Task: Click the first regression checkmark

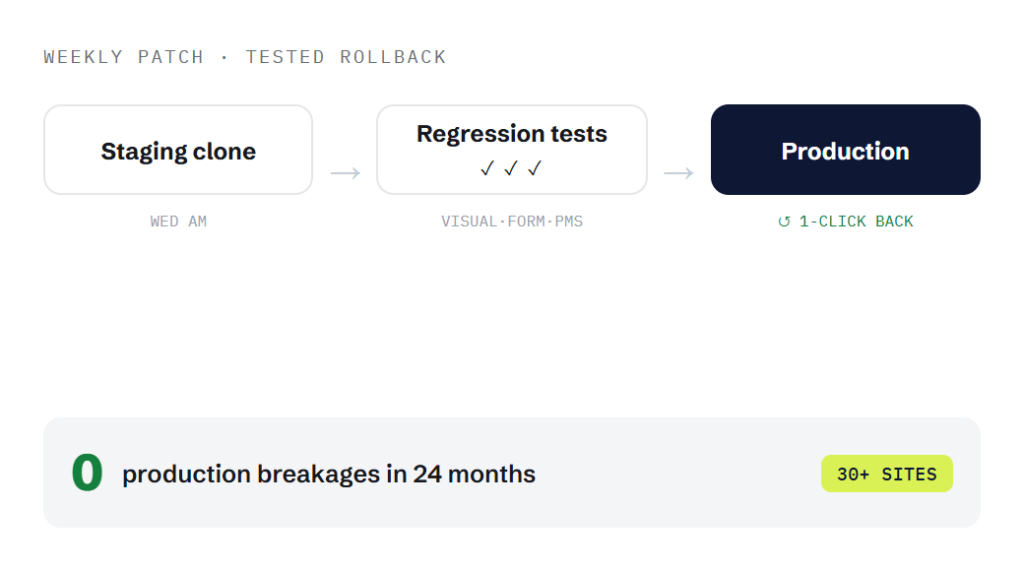Action: pyautogui.click(x=487, y=169)
